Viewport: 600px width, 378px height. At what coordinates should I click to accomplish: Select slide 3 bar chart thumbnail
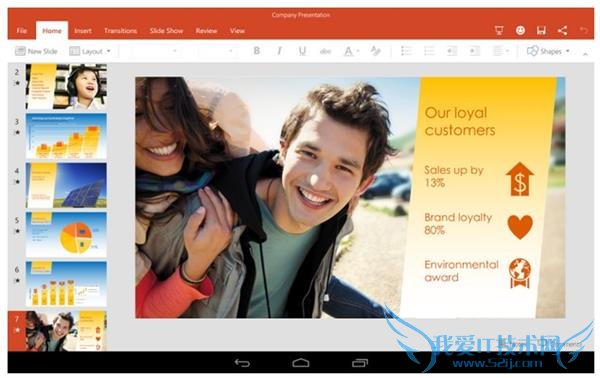point(66,136)
